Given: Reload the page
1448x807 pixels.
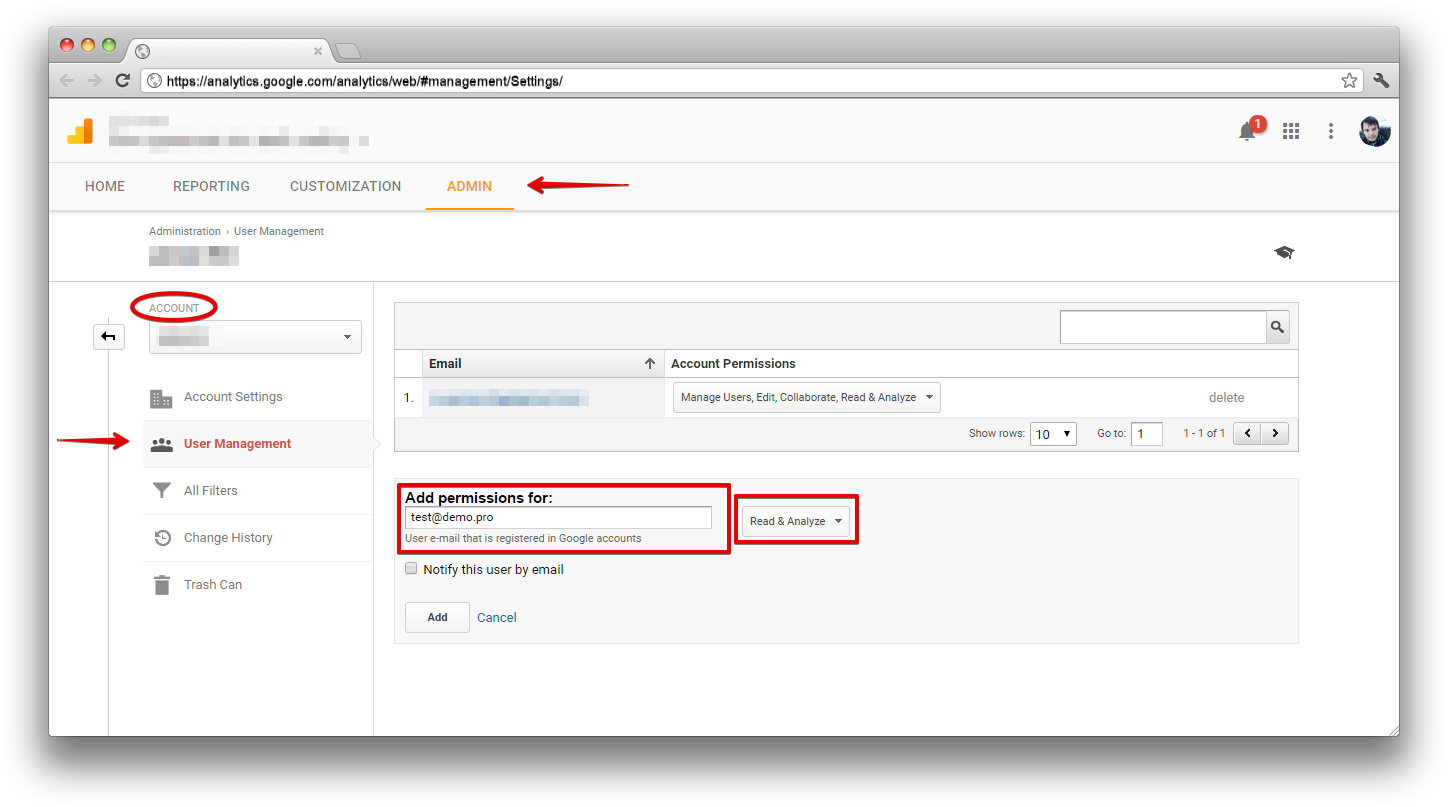Looking at the screenshot, I should [123, 81].
